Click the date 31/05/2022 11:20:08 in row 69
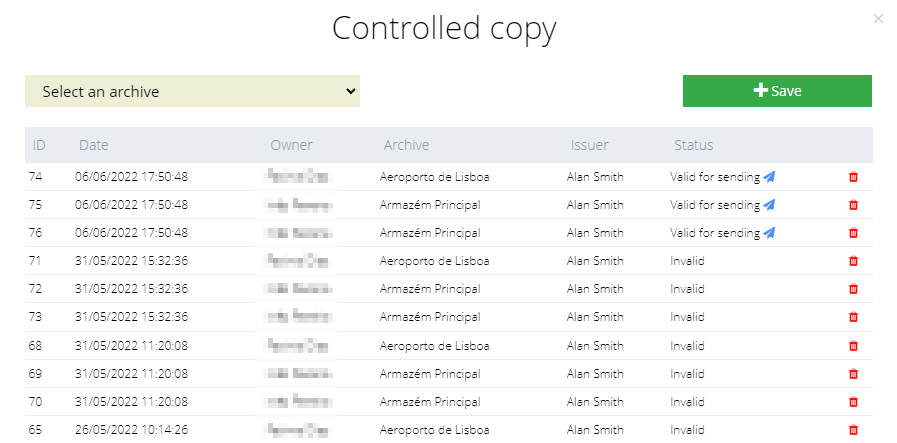897x443 pixels. click(131, 374)
